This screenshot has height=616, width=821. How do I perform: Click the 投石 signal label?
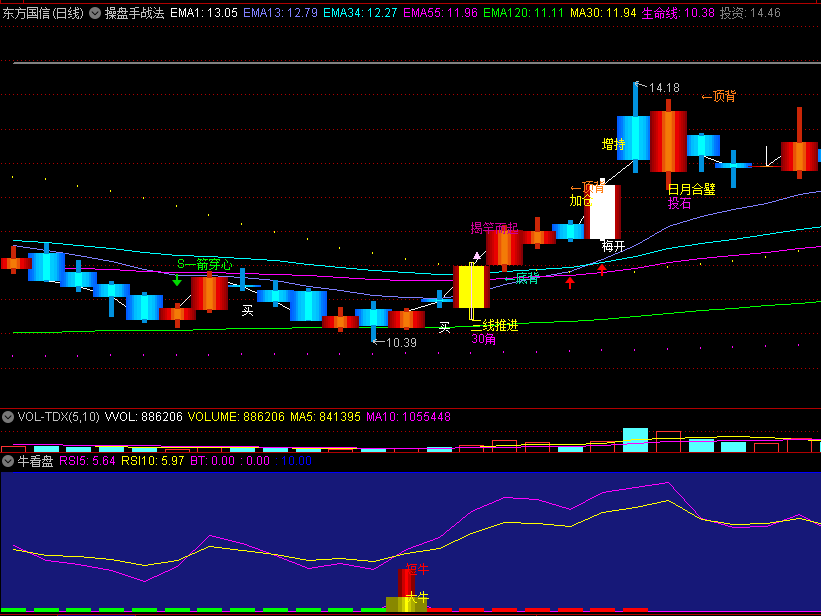pyautogui.click(x=680, y=203)
